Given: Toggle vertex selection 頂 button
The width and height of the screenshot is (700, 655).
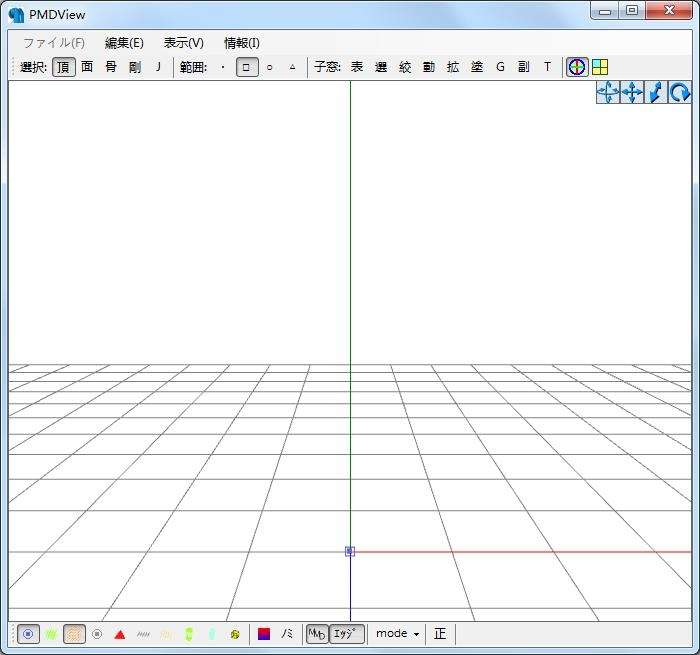Looking at the screenshot, I should coord(63,67).
